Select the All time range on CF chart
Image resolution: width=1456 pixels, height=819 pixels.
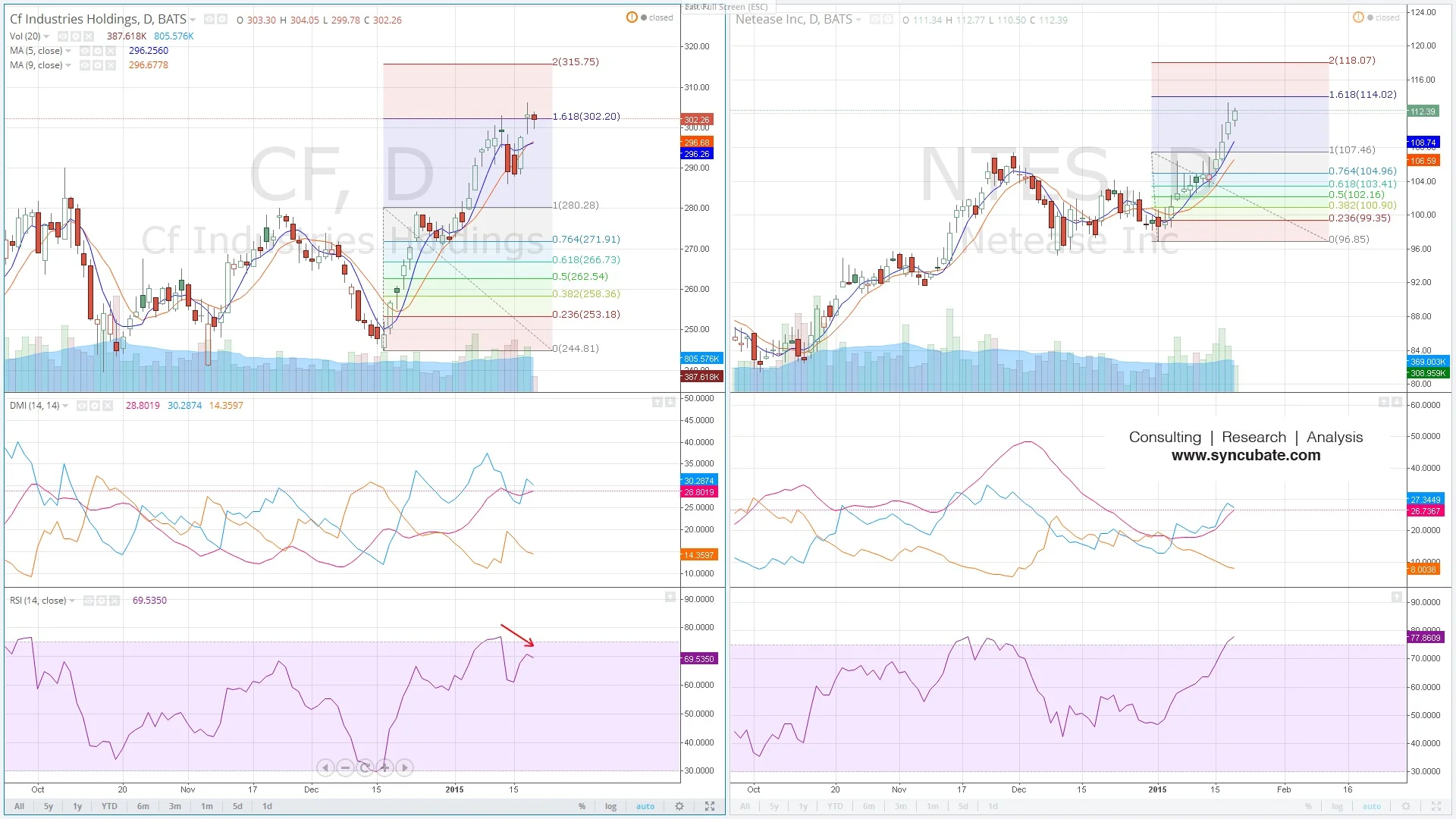(20, 806)
